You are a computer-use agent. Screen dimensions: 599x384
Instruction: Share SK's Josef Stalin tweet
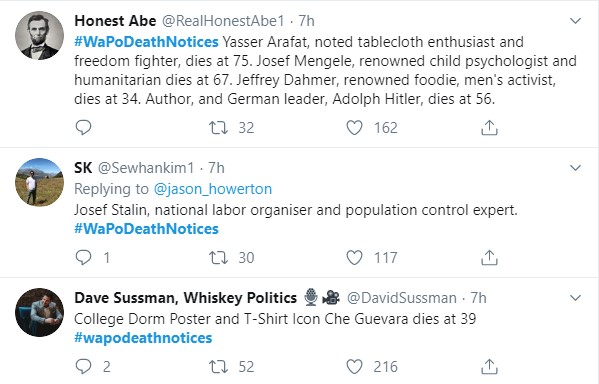(x=489, y=258)
